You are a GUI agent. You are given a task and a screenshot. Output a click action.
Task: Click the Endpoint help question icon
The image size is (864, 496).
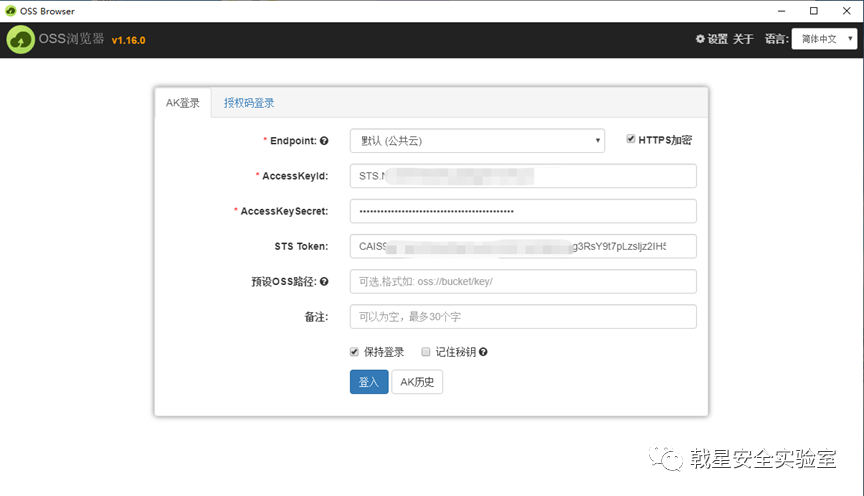pos(324,141)
